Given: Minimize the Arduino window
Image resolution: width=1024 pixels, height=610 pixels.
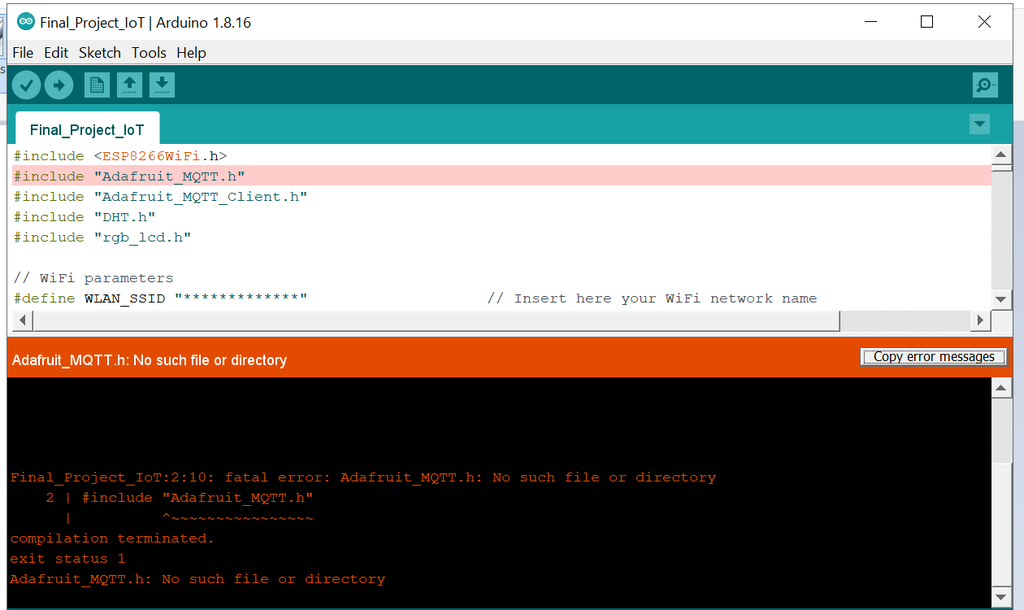Looking at the screenshot, I should tap(871, 22).
